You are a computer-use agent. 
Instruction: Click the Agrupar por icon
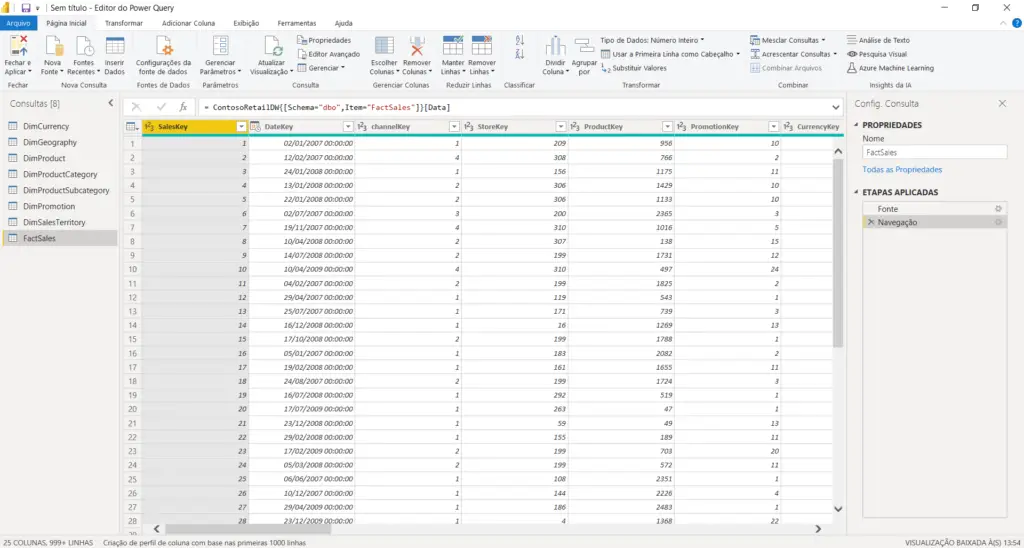pos(584,46)
